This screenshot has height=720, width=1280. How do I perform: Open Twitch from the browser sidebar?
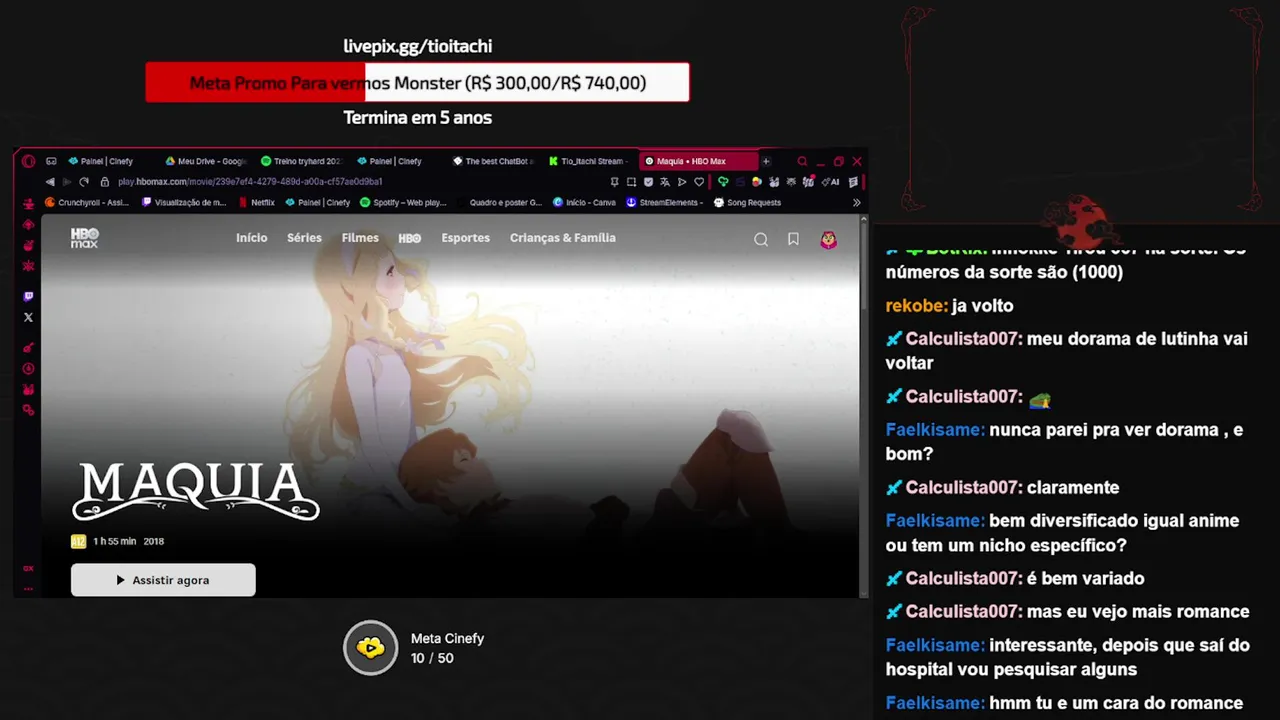pyautogui.click(x=28, y=297)
